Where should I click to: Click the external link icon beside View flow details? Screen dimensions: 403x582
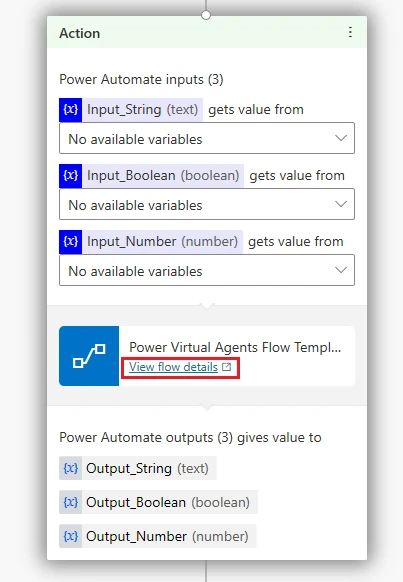(x=226, y=367)
